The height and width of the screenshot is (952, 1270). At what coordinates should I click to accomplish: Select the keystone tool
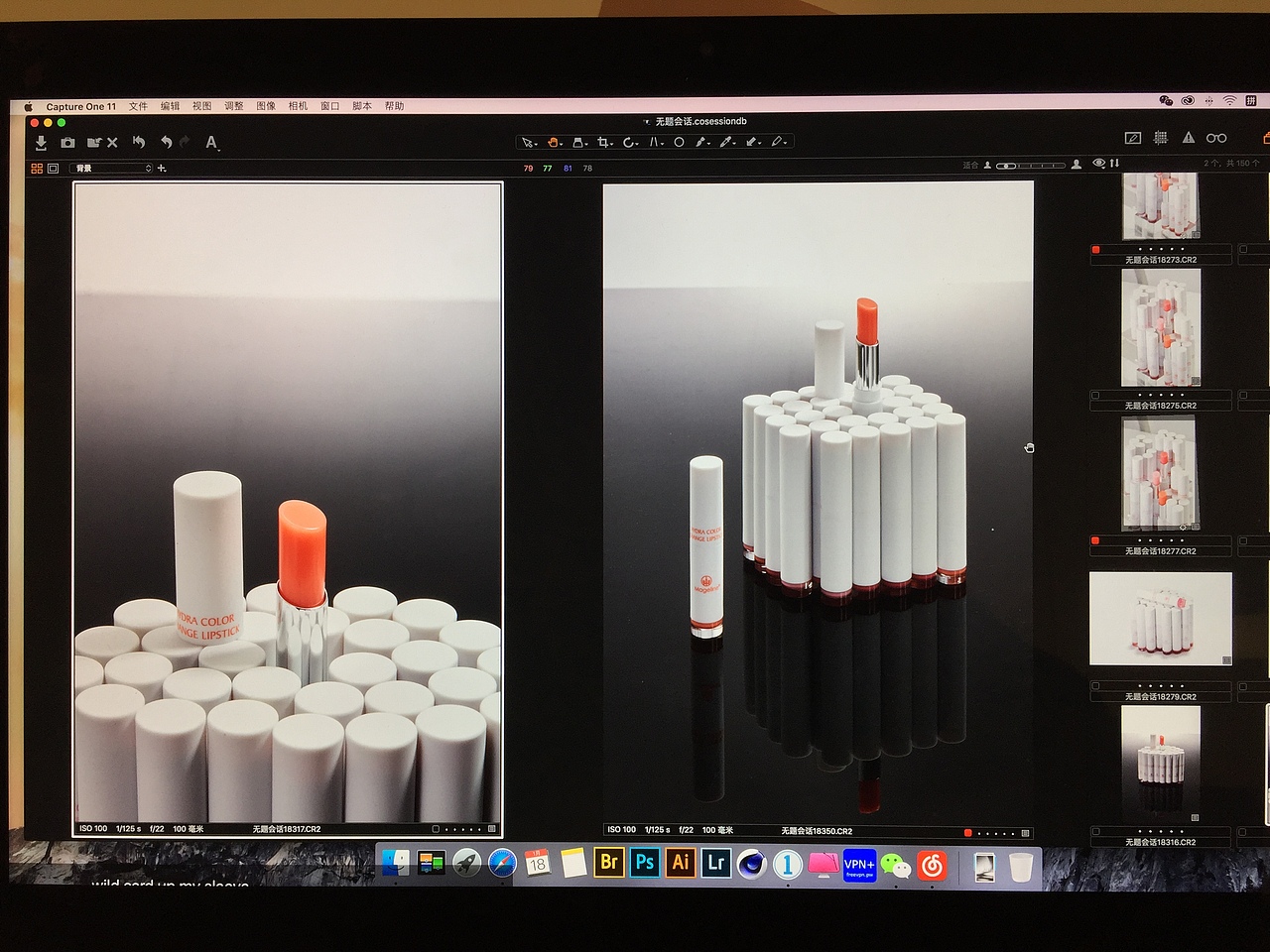click(656, 142)
